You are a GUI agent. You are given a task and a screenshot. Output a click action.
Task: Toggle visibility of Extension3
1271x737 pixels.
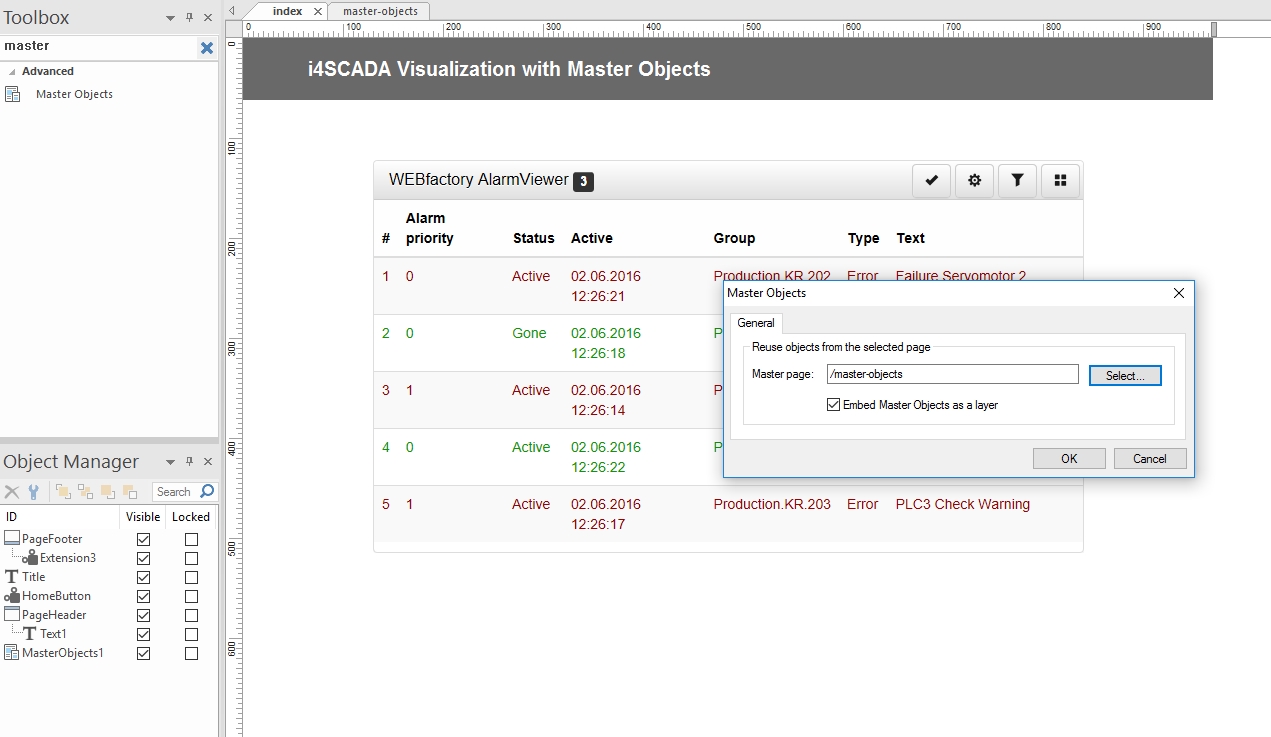144,558
